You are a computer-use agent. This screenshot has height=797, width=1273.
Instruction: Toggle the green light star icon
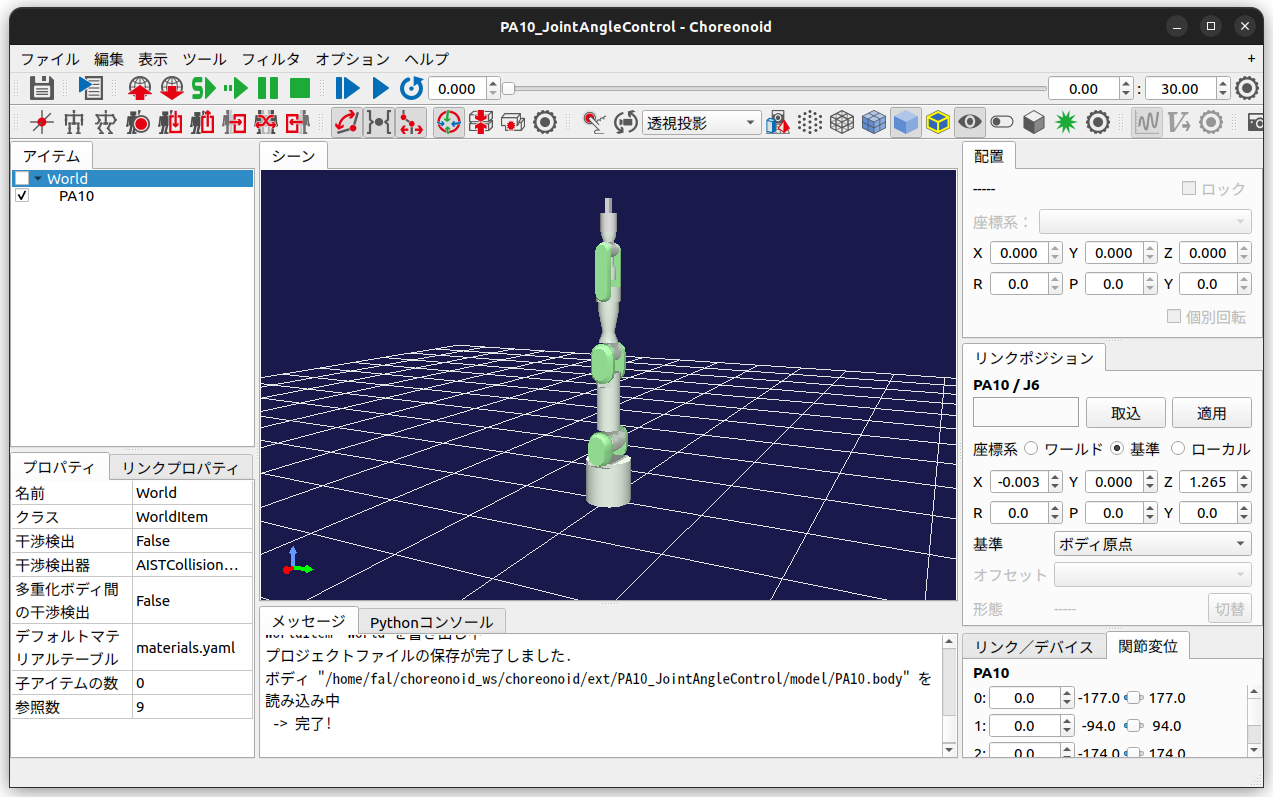point(1066,122)
